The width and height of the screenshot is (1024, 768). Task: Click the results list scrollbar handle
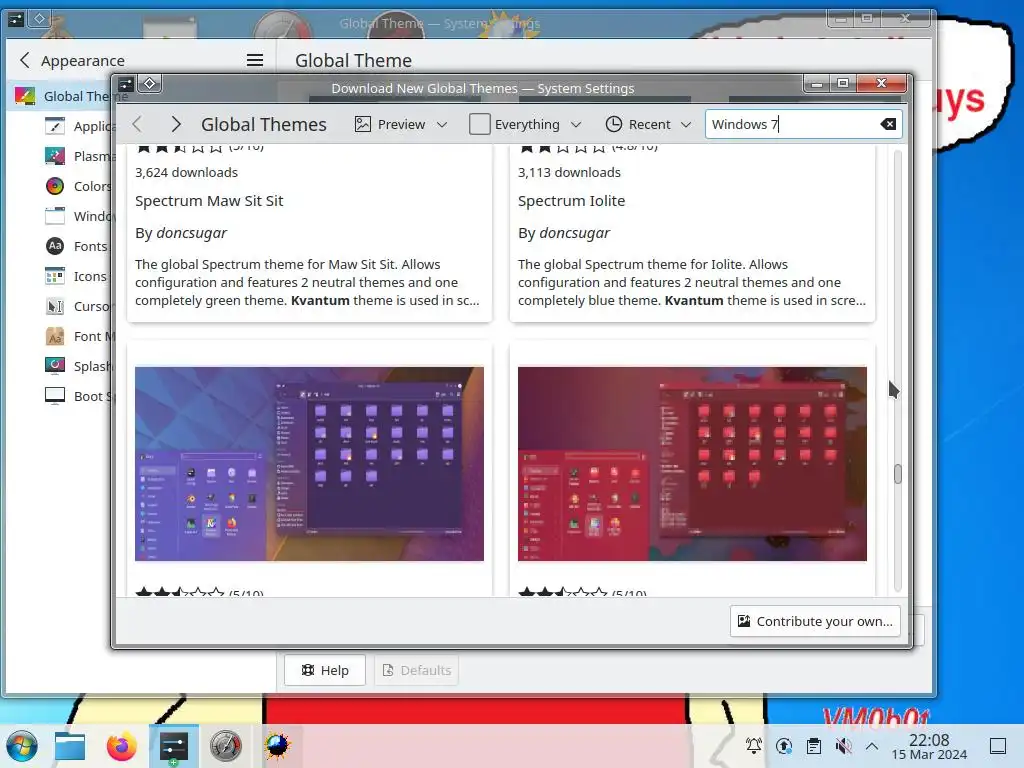click(x=898, y=474)
